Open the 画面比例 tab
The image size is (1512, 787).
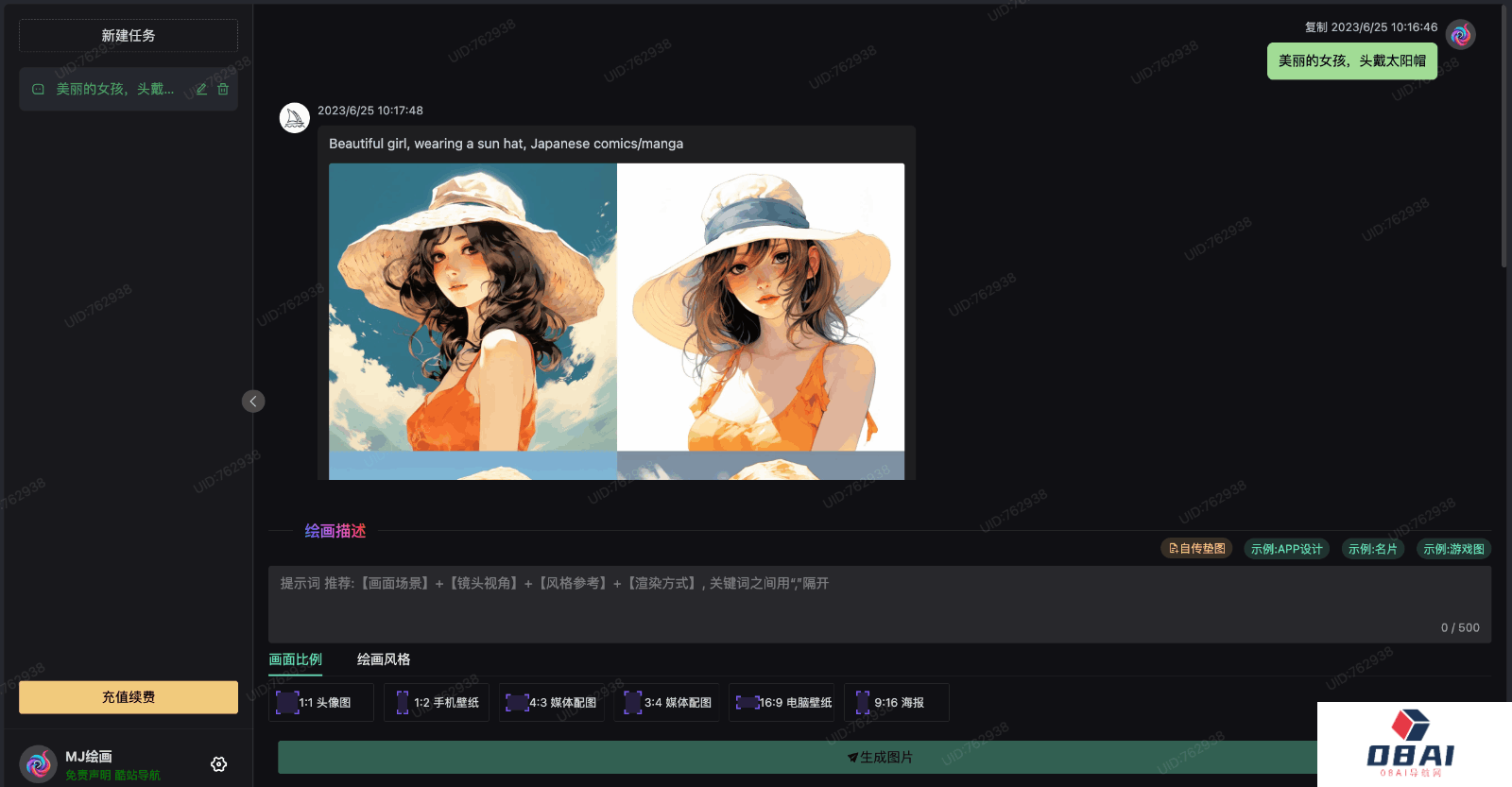[296, 659]
